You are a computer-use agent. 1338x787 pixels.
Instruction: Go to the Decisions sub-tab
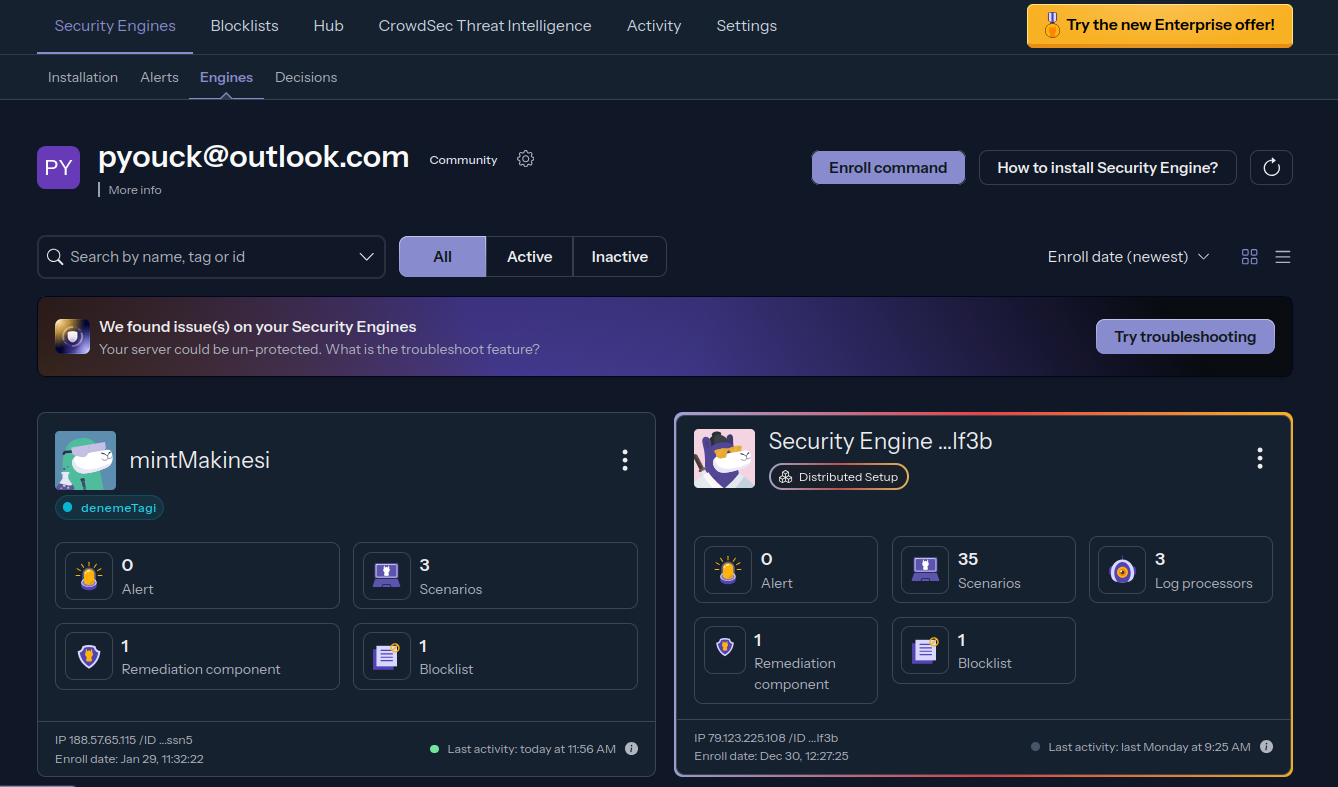(x=306, y=77)
